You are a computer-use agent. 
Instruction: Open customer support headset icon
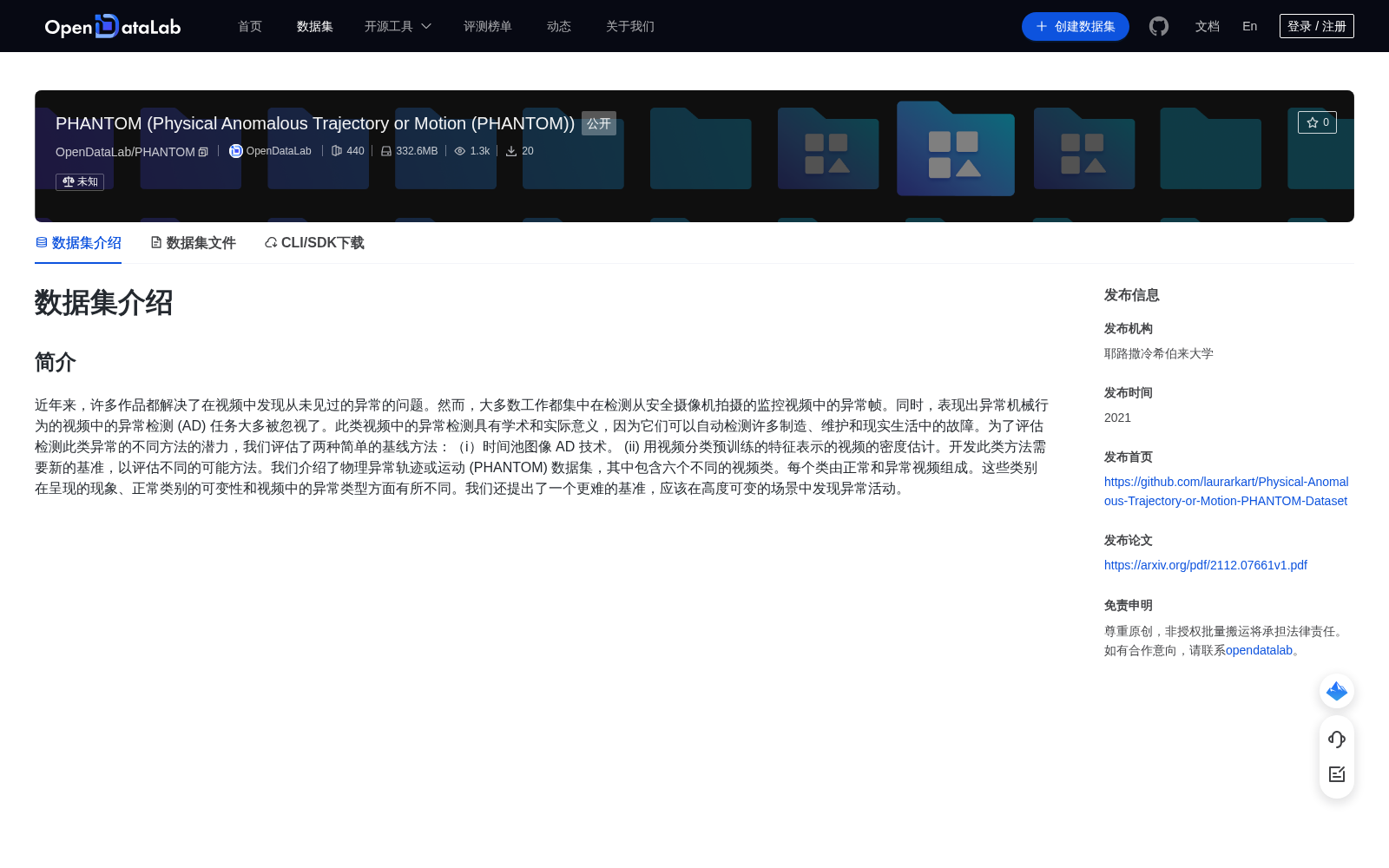[1337, 739]
